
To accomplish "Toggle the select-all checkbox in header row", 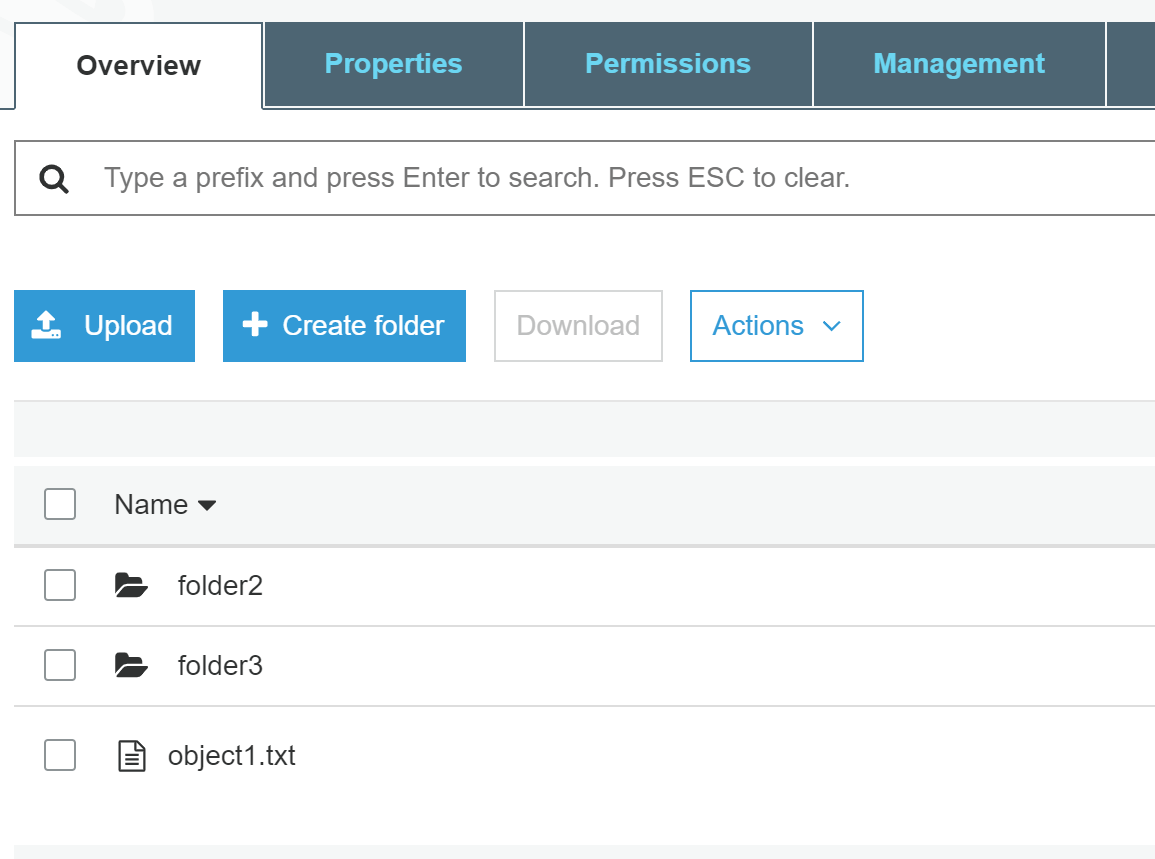I will (x=60, y=504).
